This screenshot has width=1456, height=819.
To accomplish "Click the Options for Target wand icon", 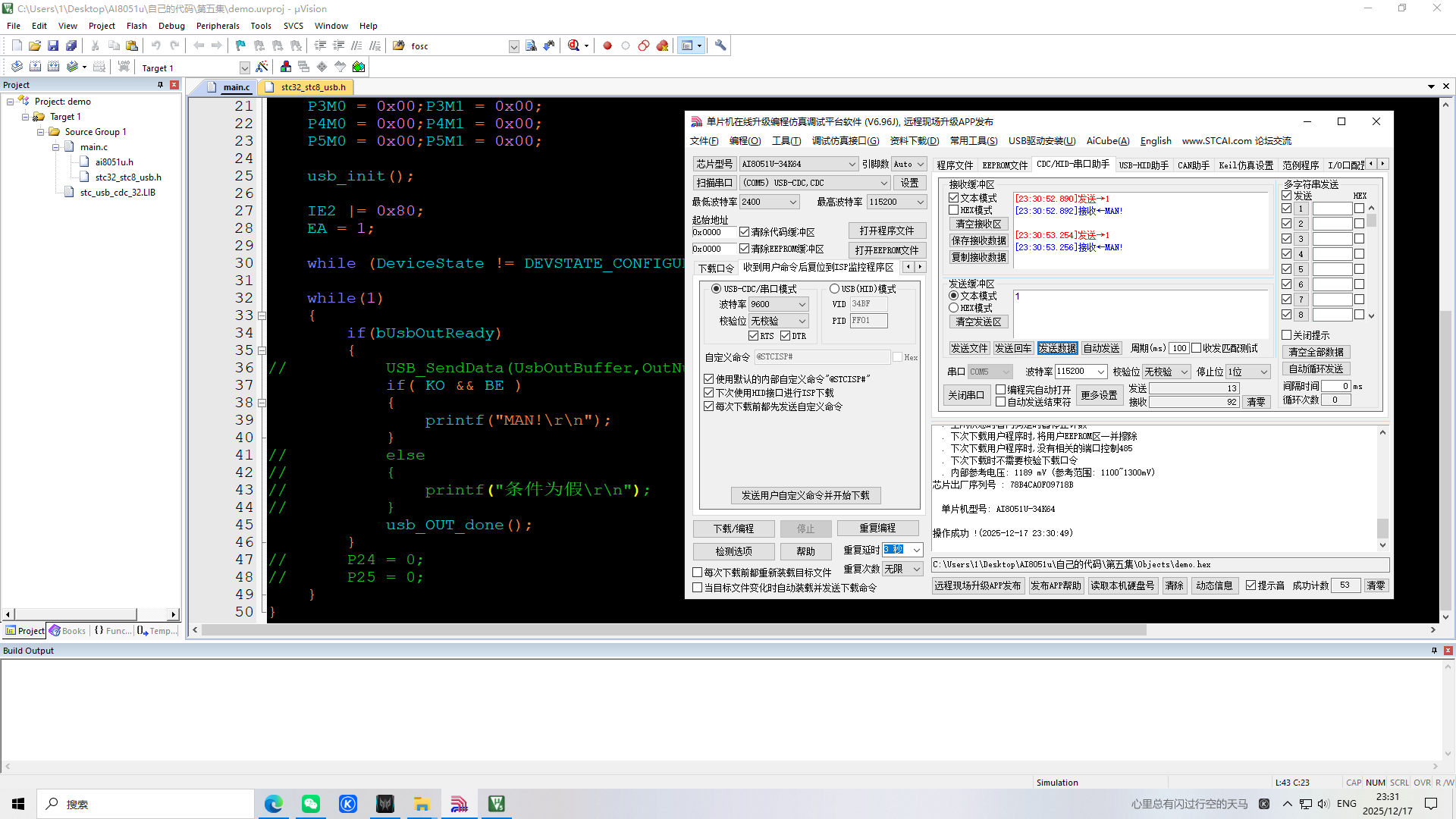I will pyautogui.click(x=262, y=67).
